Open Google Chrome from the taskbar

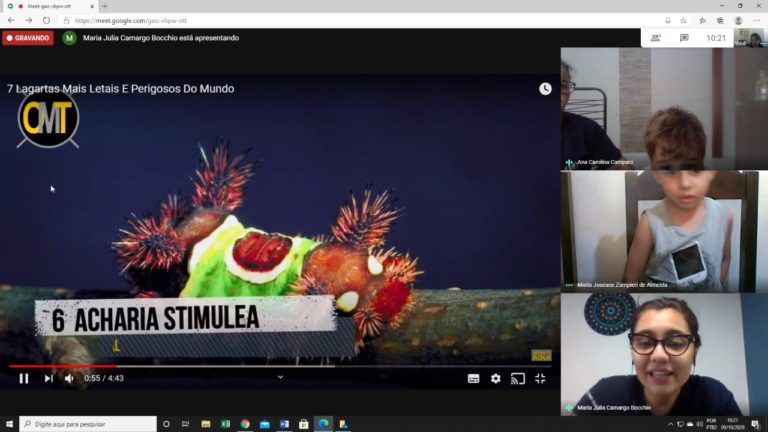coord(245,424)
